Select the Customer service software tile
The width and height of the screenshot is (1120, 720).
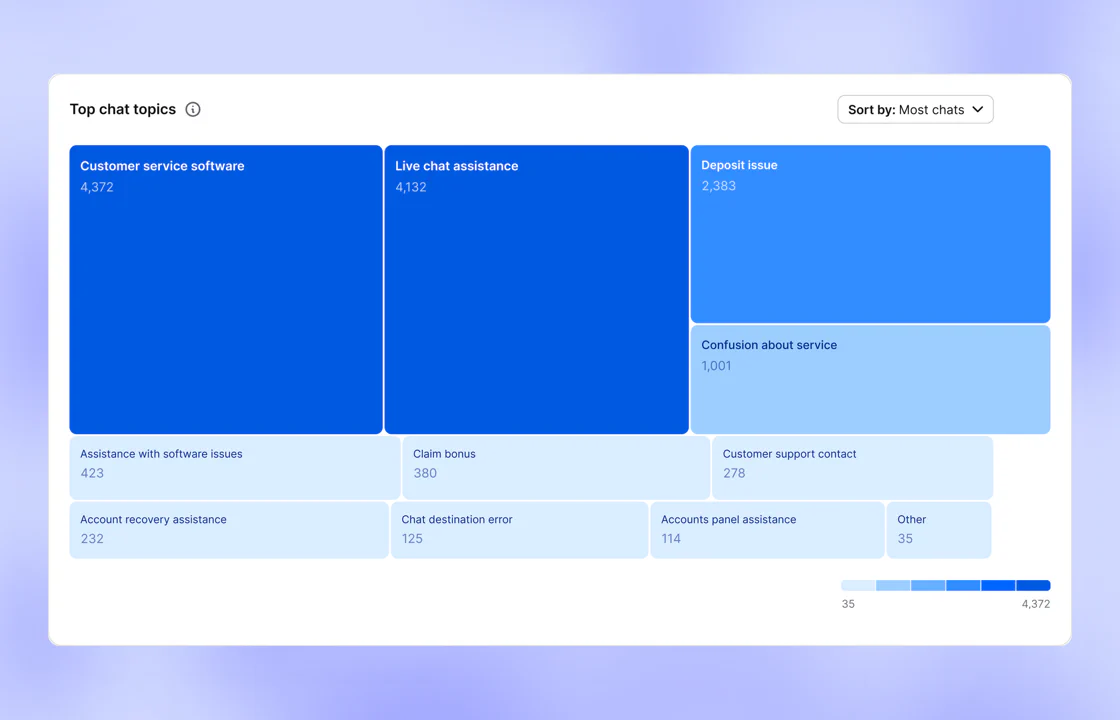pos(226,289)
